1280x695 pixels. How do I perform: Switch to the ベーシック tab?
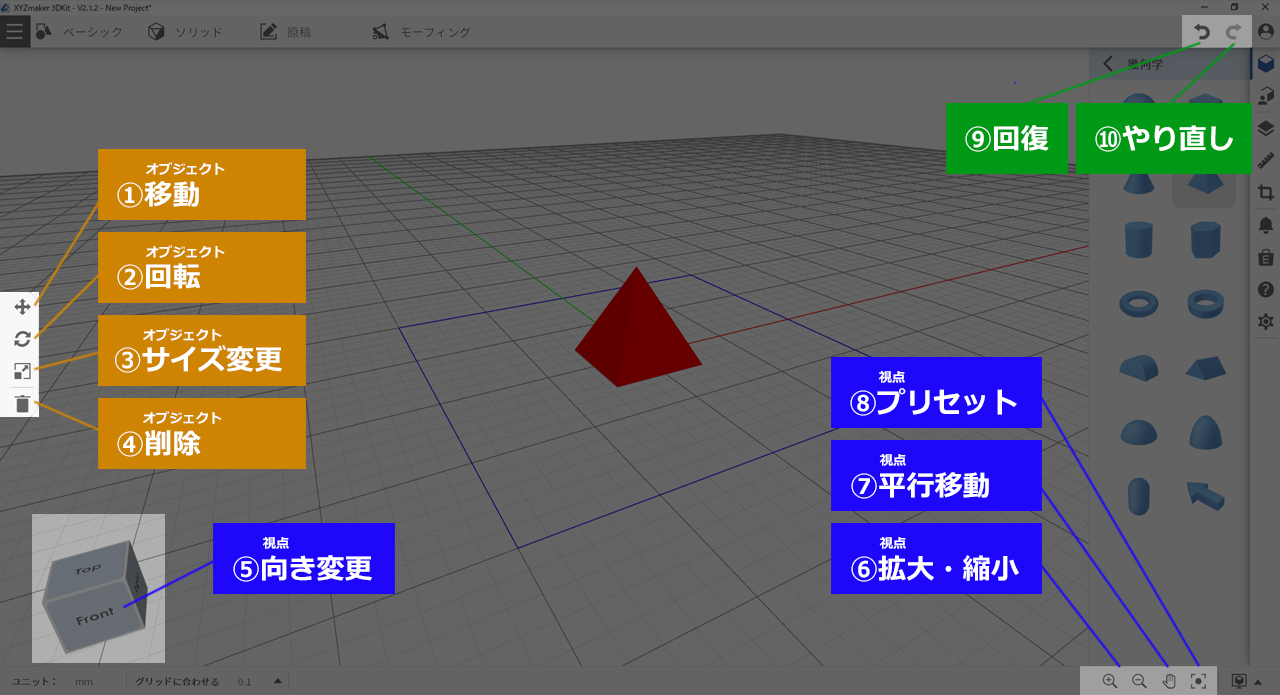pos(80,32)
